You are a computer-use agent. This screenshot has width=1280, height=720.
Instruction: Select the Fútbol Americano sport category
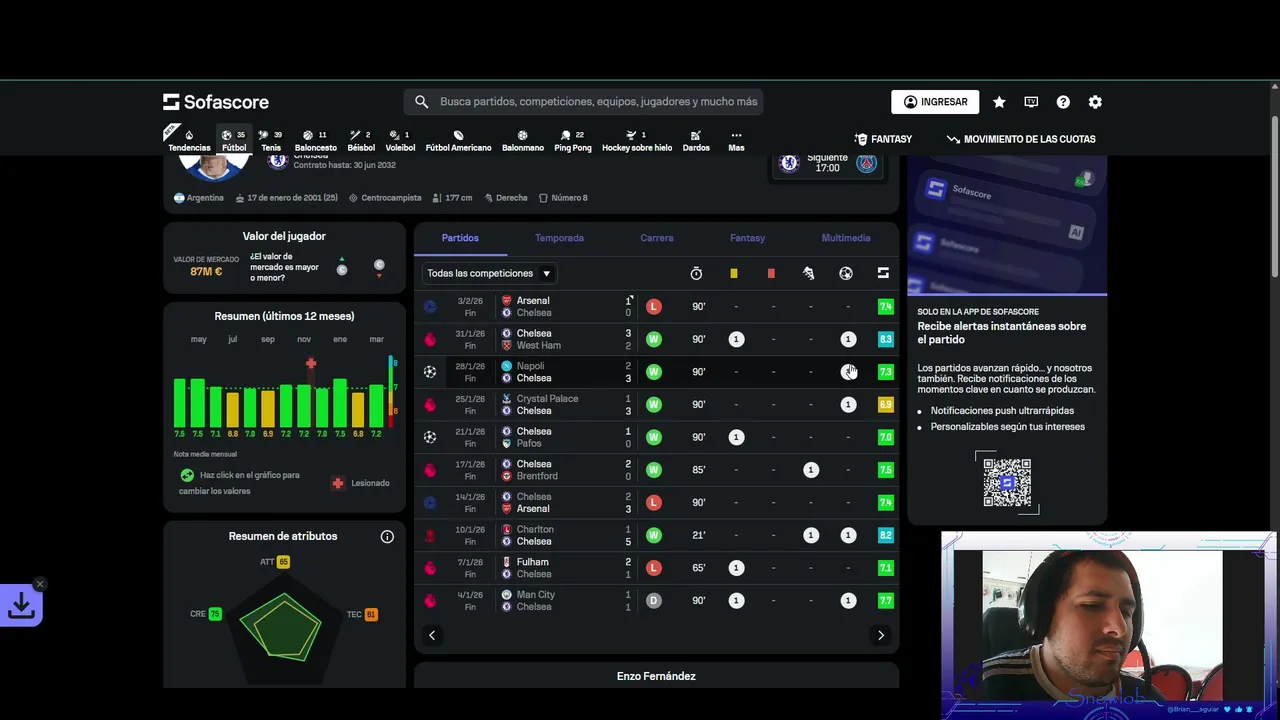tap(458, 140)
